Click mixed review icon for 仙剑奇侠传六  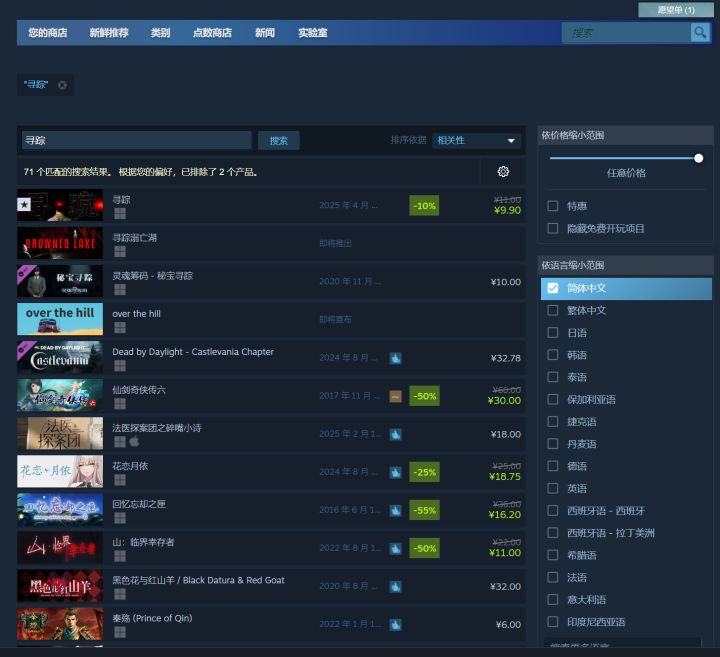tap(395, 396)
